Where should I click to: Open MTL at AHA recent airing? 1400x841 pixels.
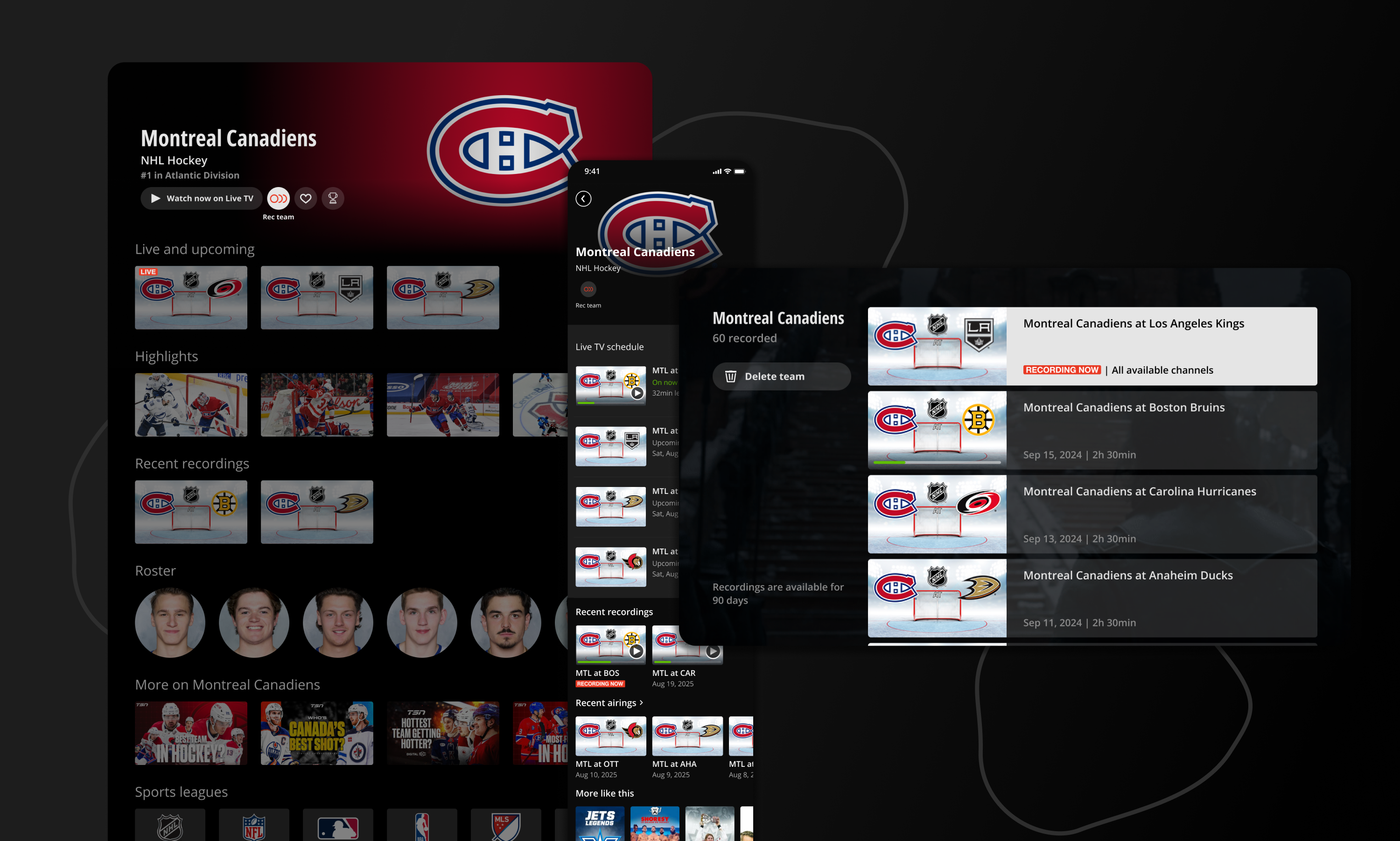tap(687, 736)
